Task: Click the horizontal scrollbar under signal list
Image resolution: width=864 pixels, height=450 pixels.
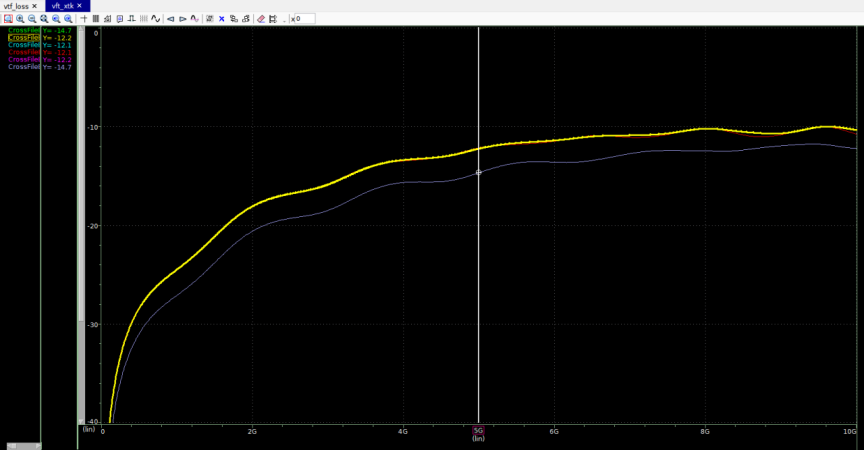Action: (23, 445)
